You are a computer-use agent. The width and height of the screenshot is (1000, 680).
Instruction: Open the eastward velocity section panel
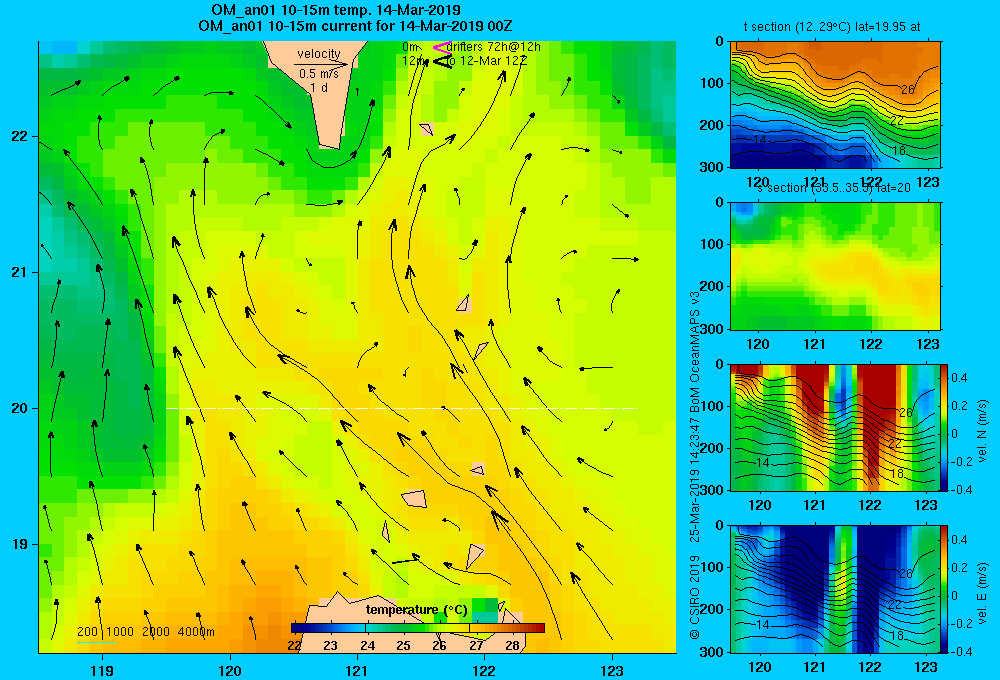point(834,589)
